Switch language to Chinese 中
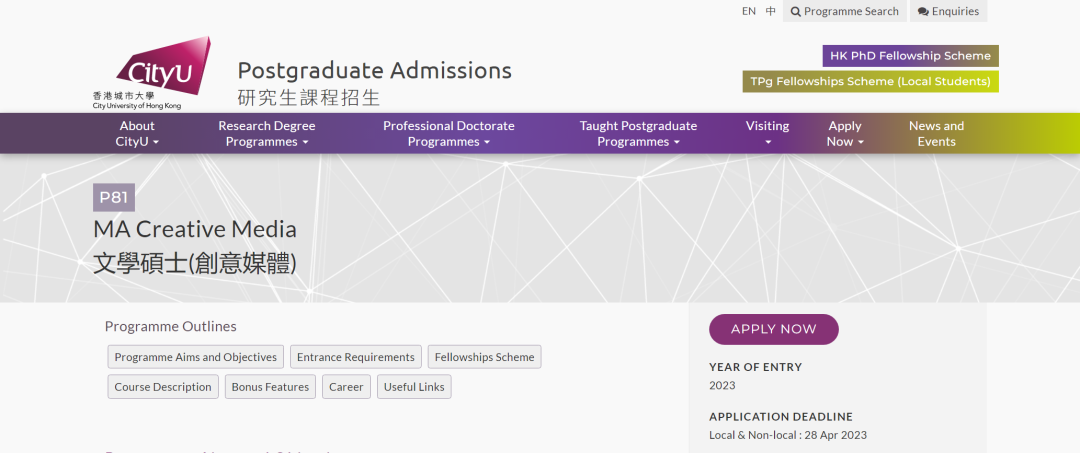This screenshot has width=1080, height=453. click(x=770, y=11)
